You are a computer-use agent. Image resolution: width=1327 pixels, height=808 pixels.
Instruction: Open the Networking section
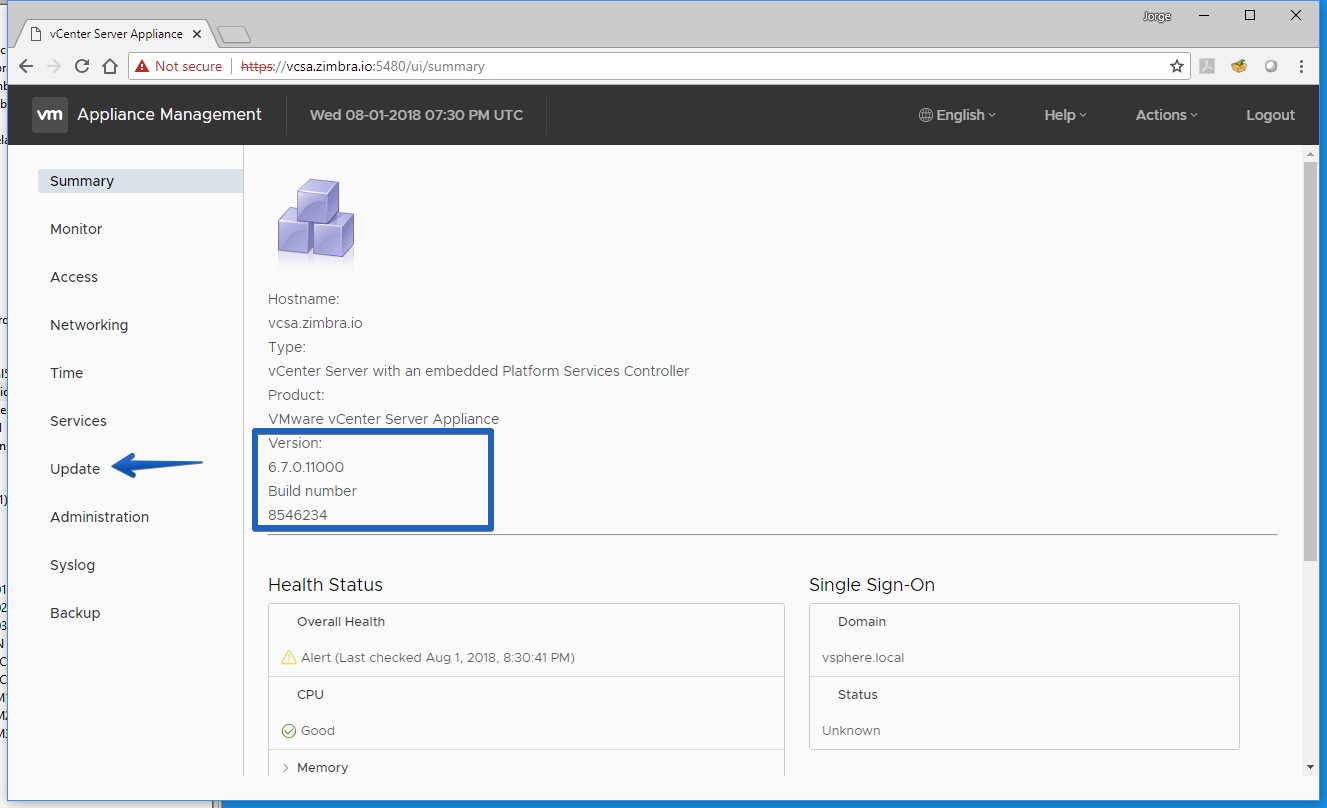click(89, 325)
